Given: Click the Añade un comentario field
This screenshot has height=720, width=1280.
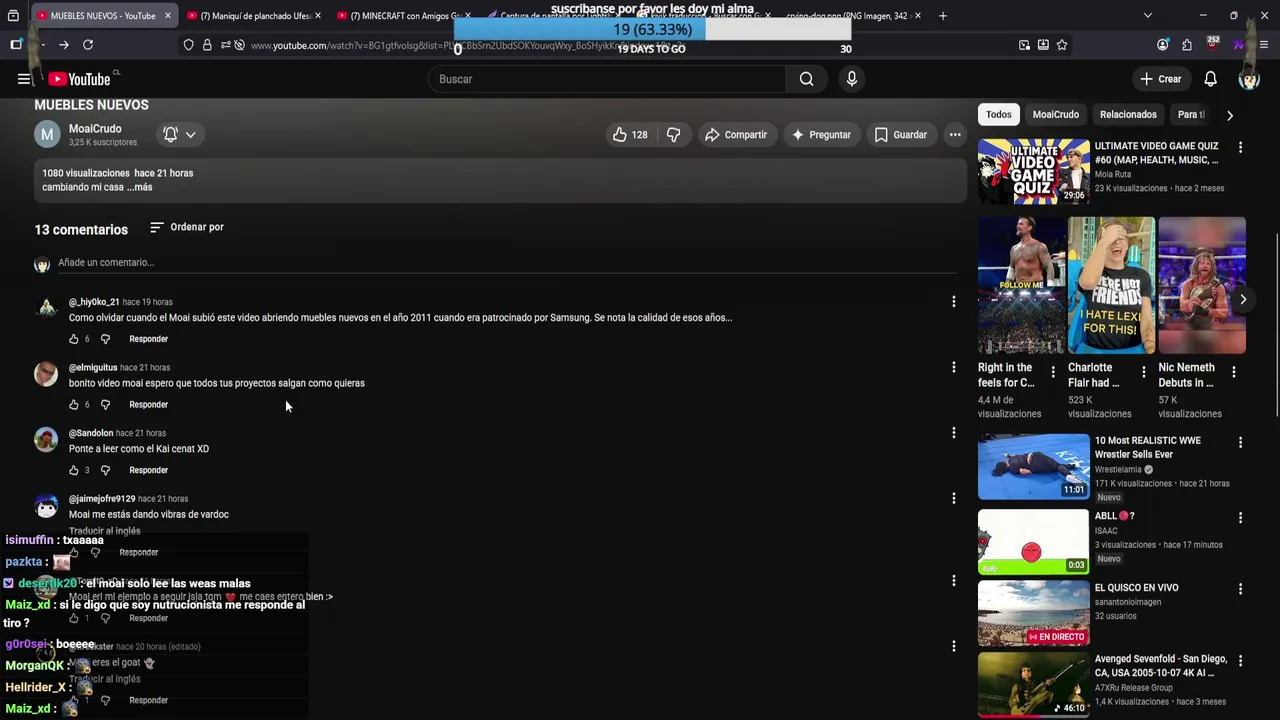Looking at the screenshot, I should pos(507,263).
